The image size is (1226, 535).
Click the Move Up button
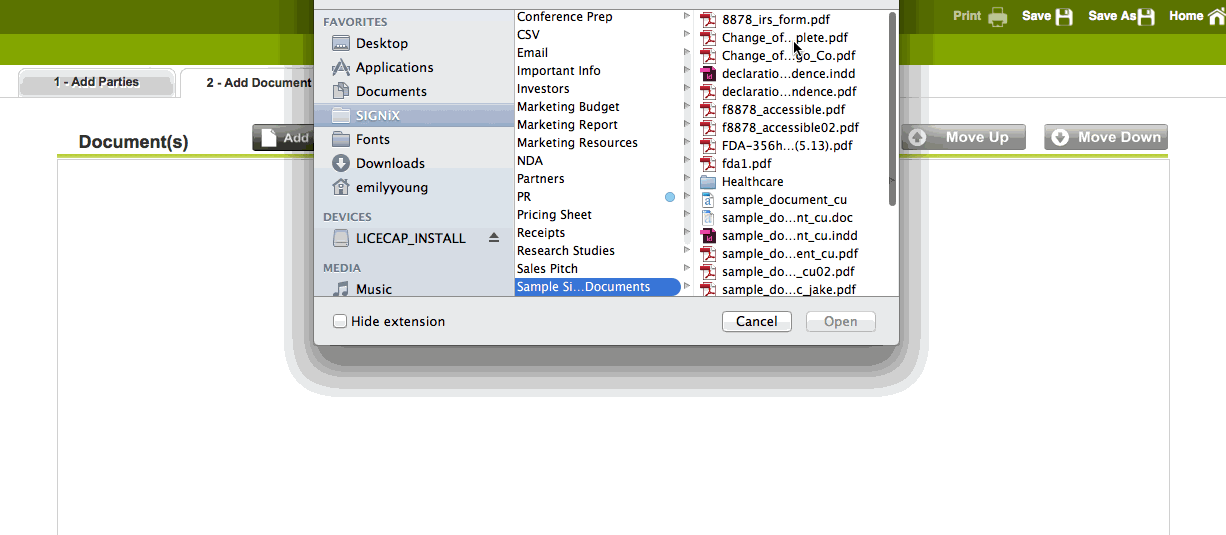click(x=963, y=137)
